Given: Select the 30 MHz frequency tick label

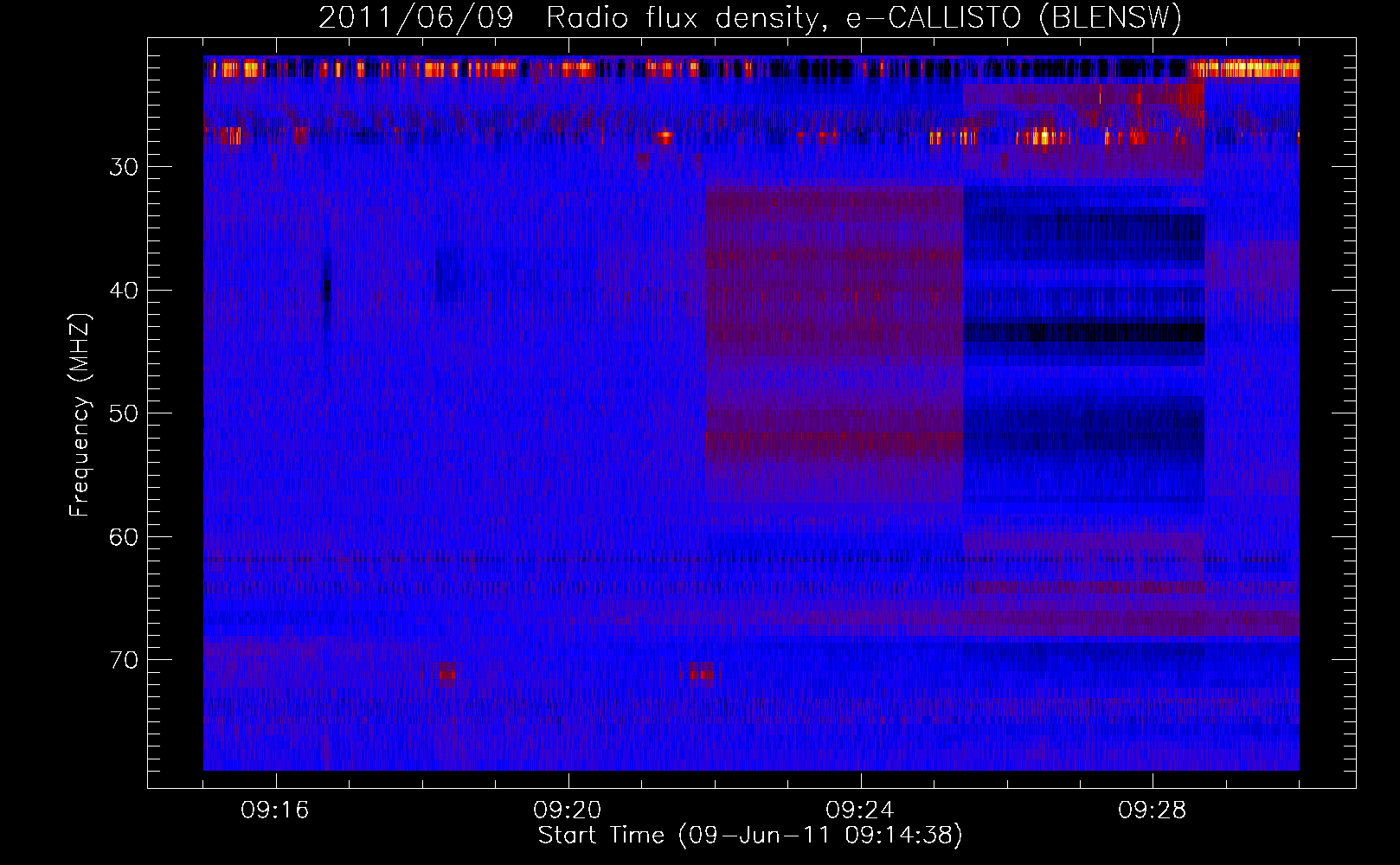Looking at the screenshot, I should click(x=124, y=167).
